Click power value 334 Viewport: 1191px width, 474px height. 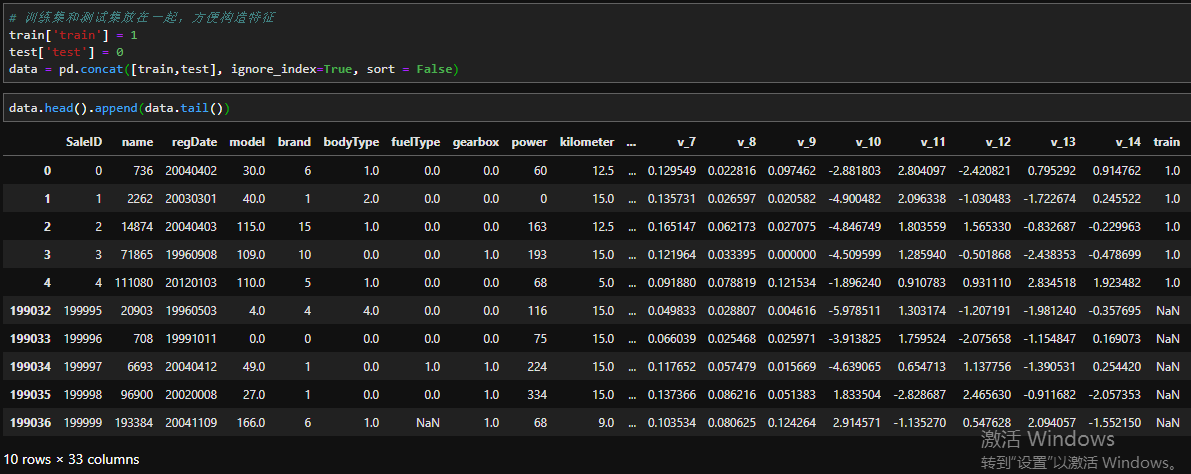pos(538,394)
